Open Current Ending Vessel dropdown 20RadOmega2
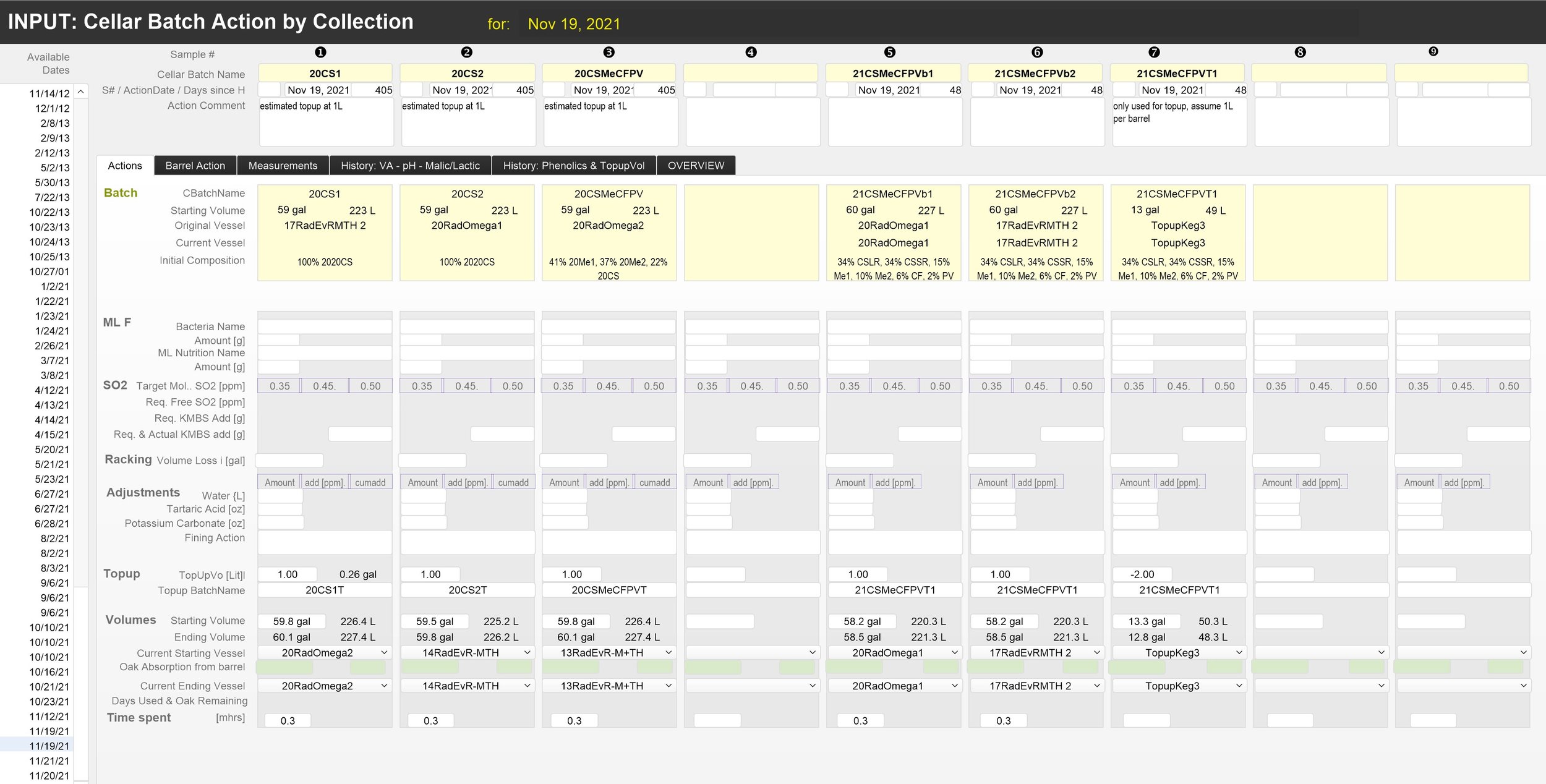Viewport: 1546px width, 784px height. (324, 686)
